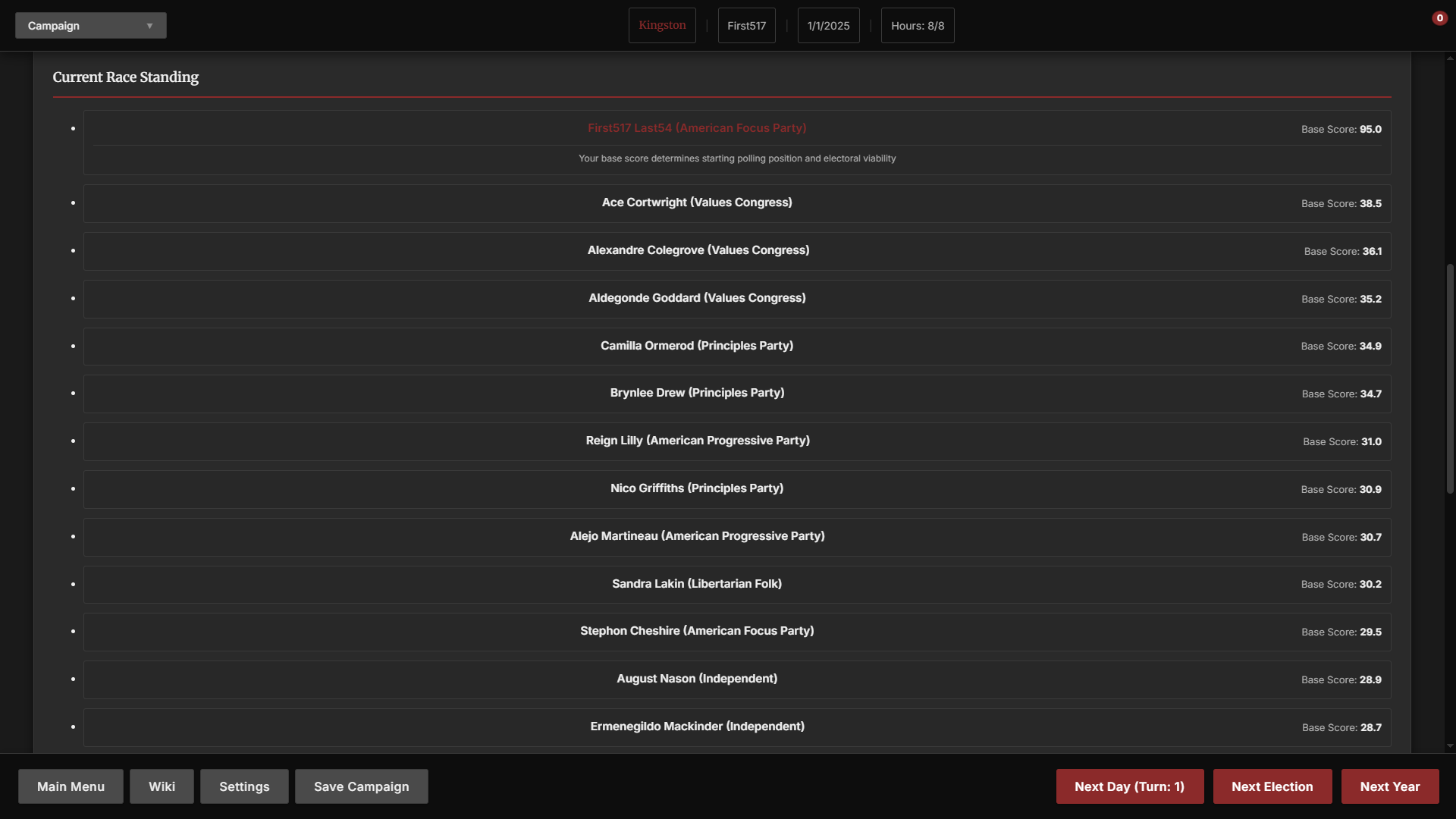Open the Settings panel
1456x819 pixels.
pyautogui.click(x=244, y=786)
